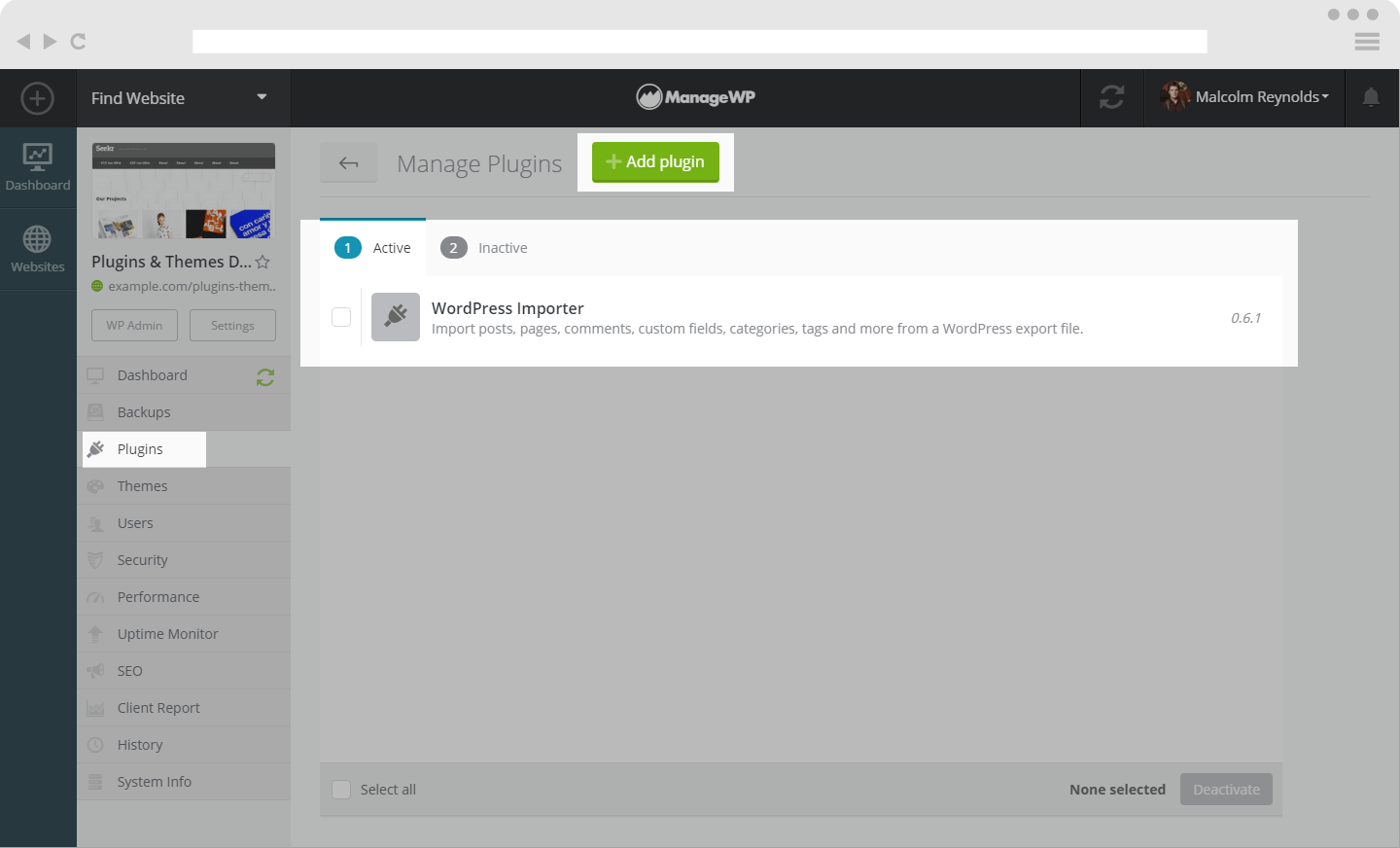This screenshot has height=848, width=1400.
Task: Click the ManageWP logo
Action: (x=696, y=97)
